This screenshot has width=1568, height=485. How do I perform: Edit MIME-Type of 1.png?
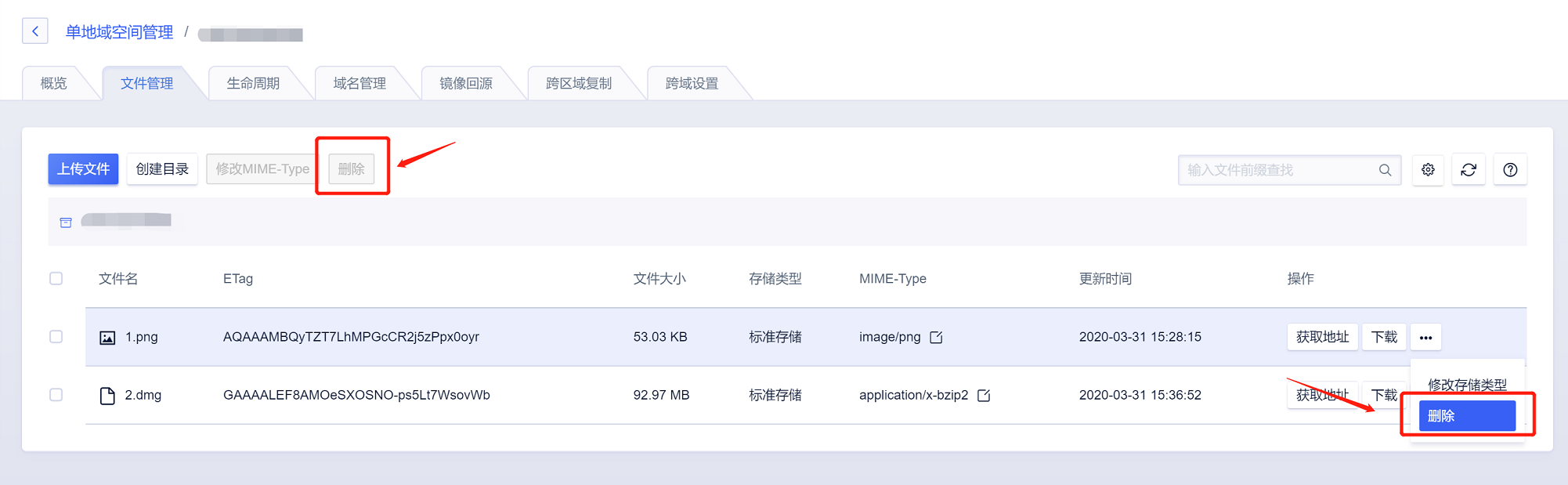936,338
